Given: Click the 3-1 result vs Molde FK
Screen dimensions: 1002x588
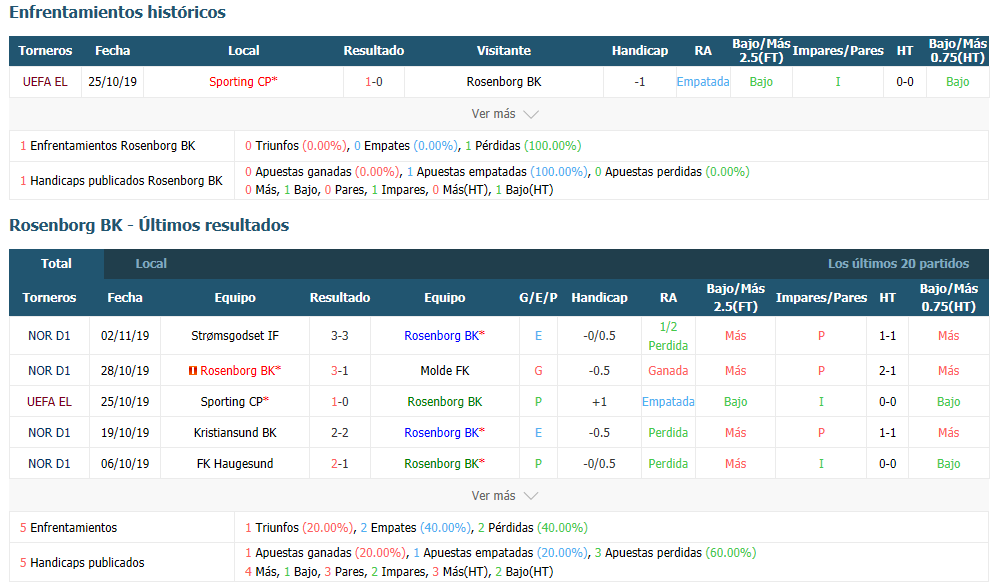Looking at the screenshot, I should (x=339, y=371).
